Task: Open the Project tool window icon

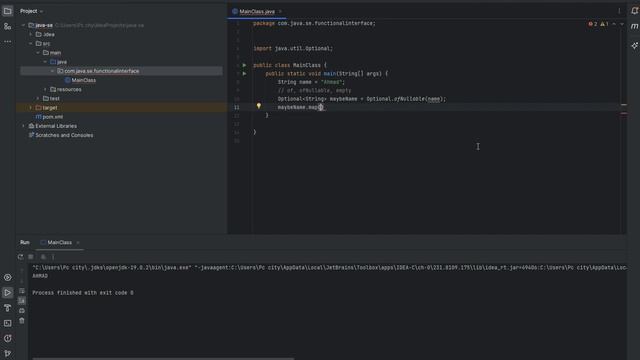Action: coord(7,11)
